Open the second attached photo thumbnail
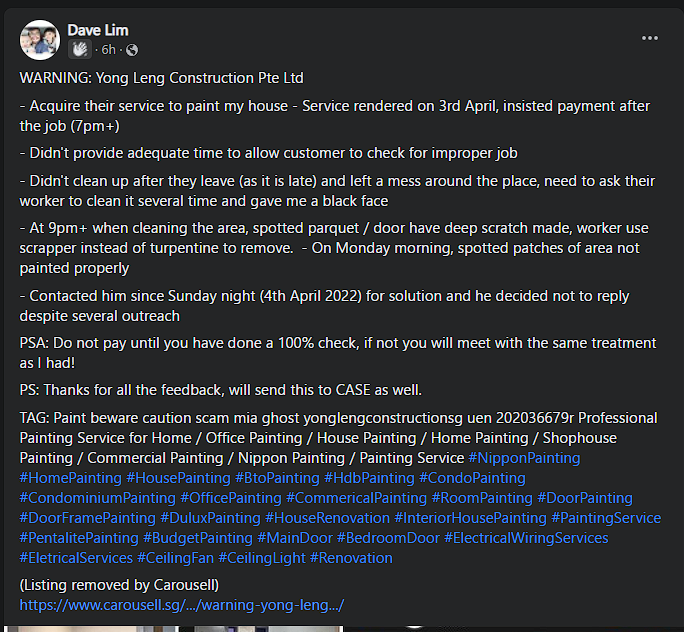 [x=261, y=629]
